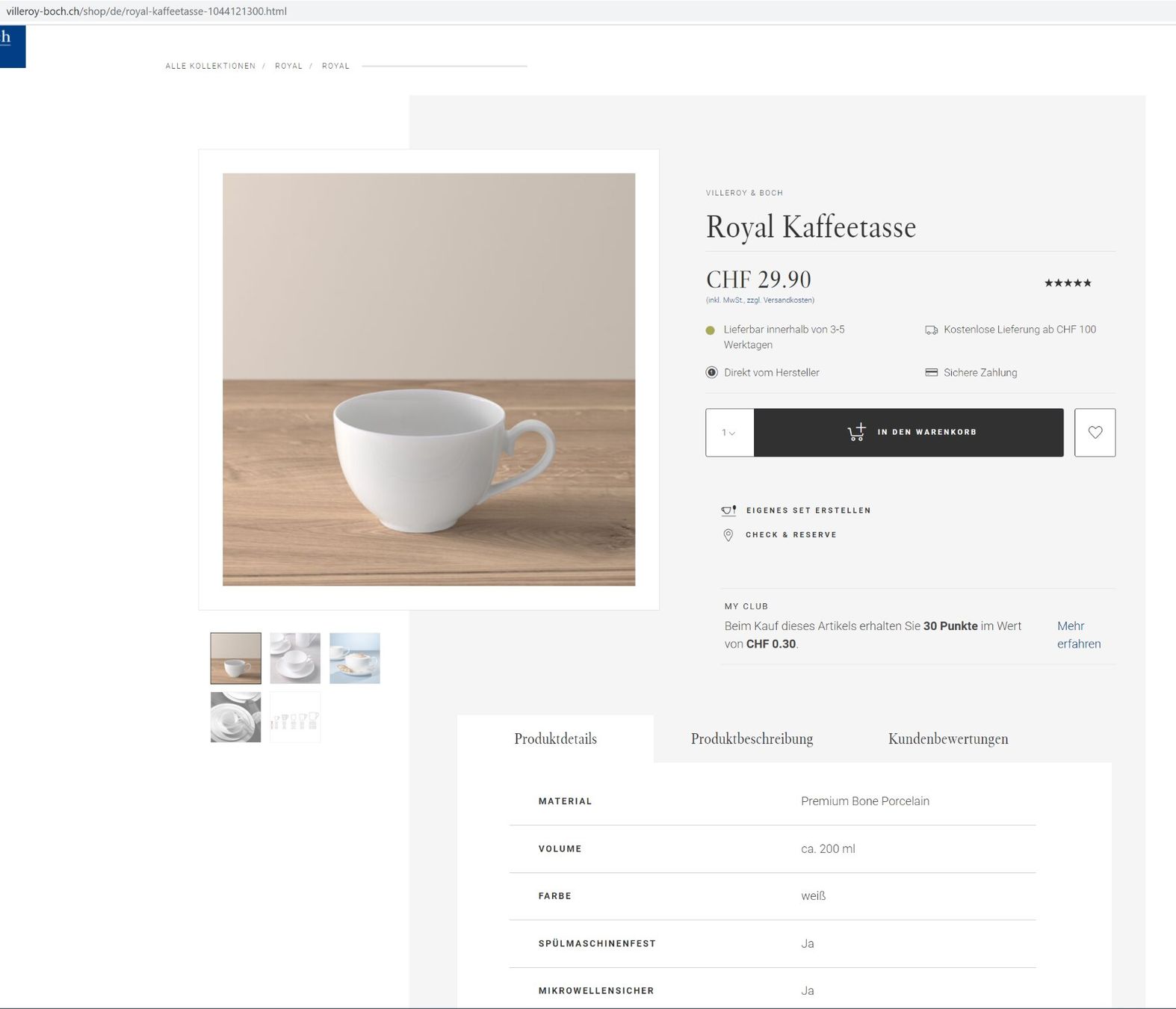Add the cup to the Warenkorb
The height and width of the screenshot is (1009, 1176).
pos(909,432)
